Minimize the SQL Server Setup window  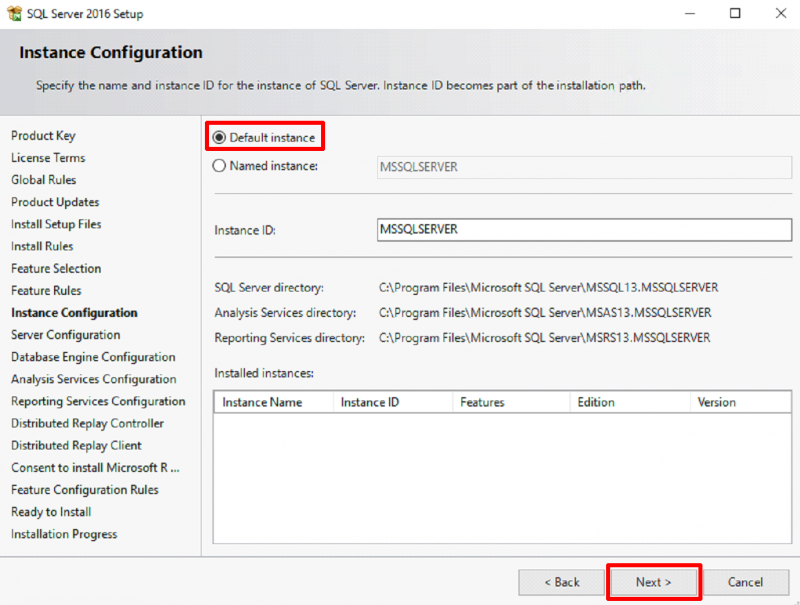point(690,14)
